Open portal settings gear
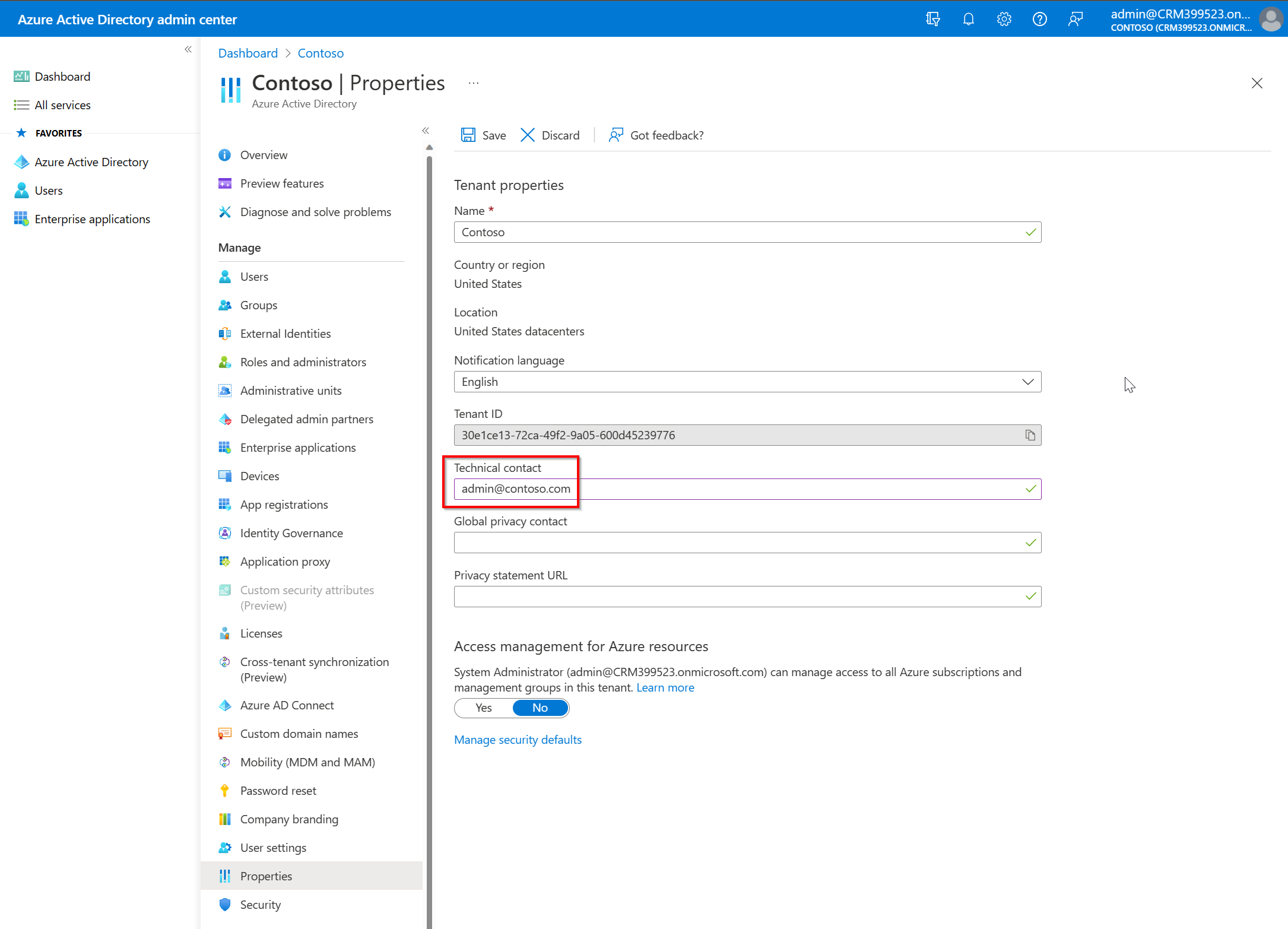 tap(1004, 19)
